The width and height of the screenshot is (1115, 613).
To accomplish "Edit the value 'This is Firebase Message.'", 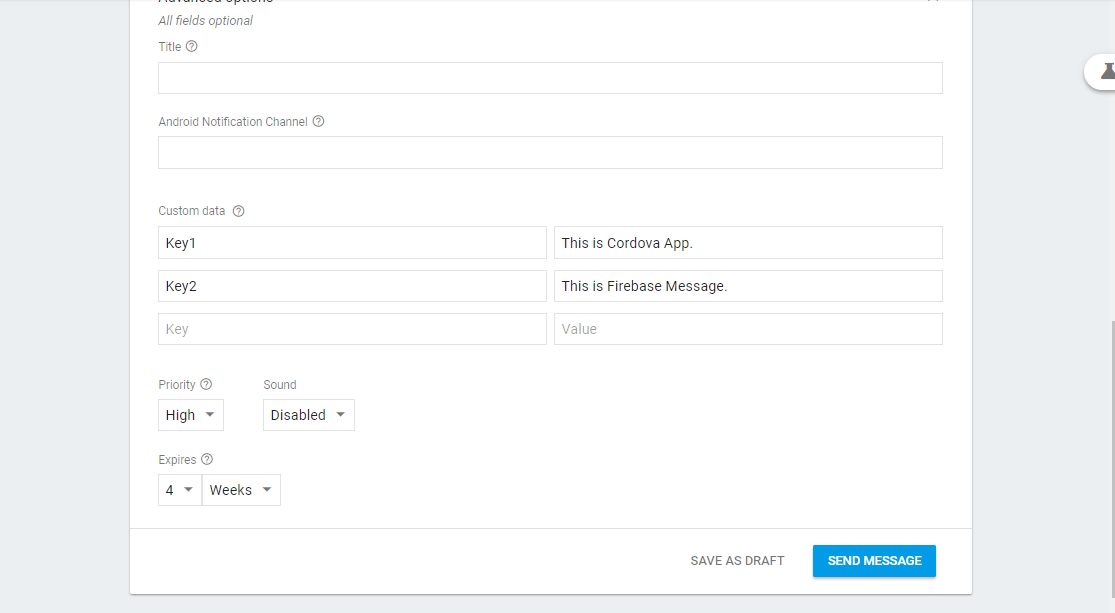I will pyautogui.click(x=748, y=286).
